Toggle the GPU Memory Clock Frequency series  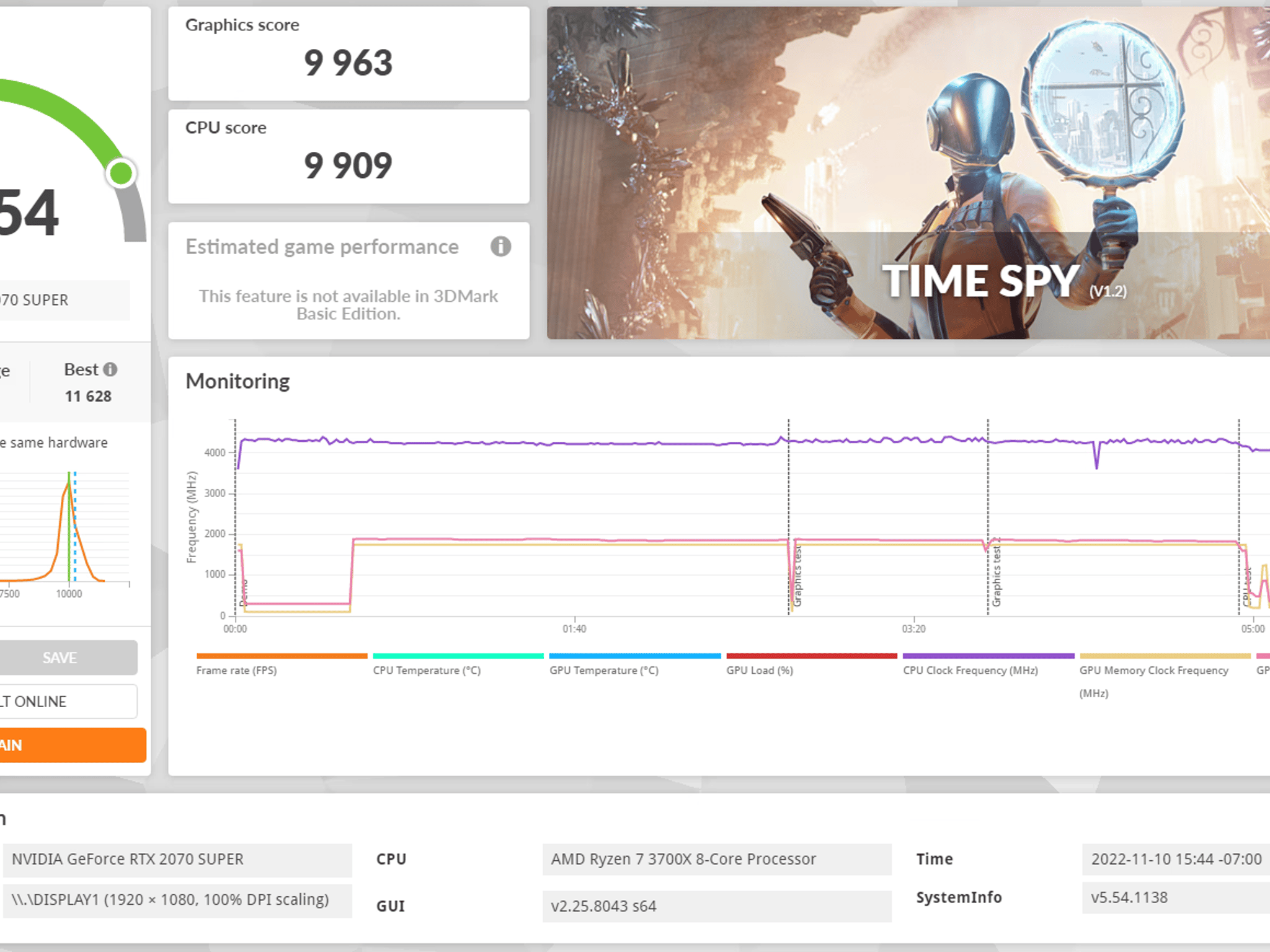[1165, 654]
